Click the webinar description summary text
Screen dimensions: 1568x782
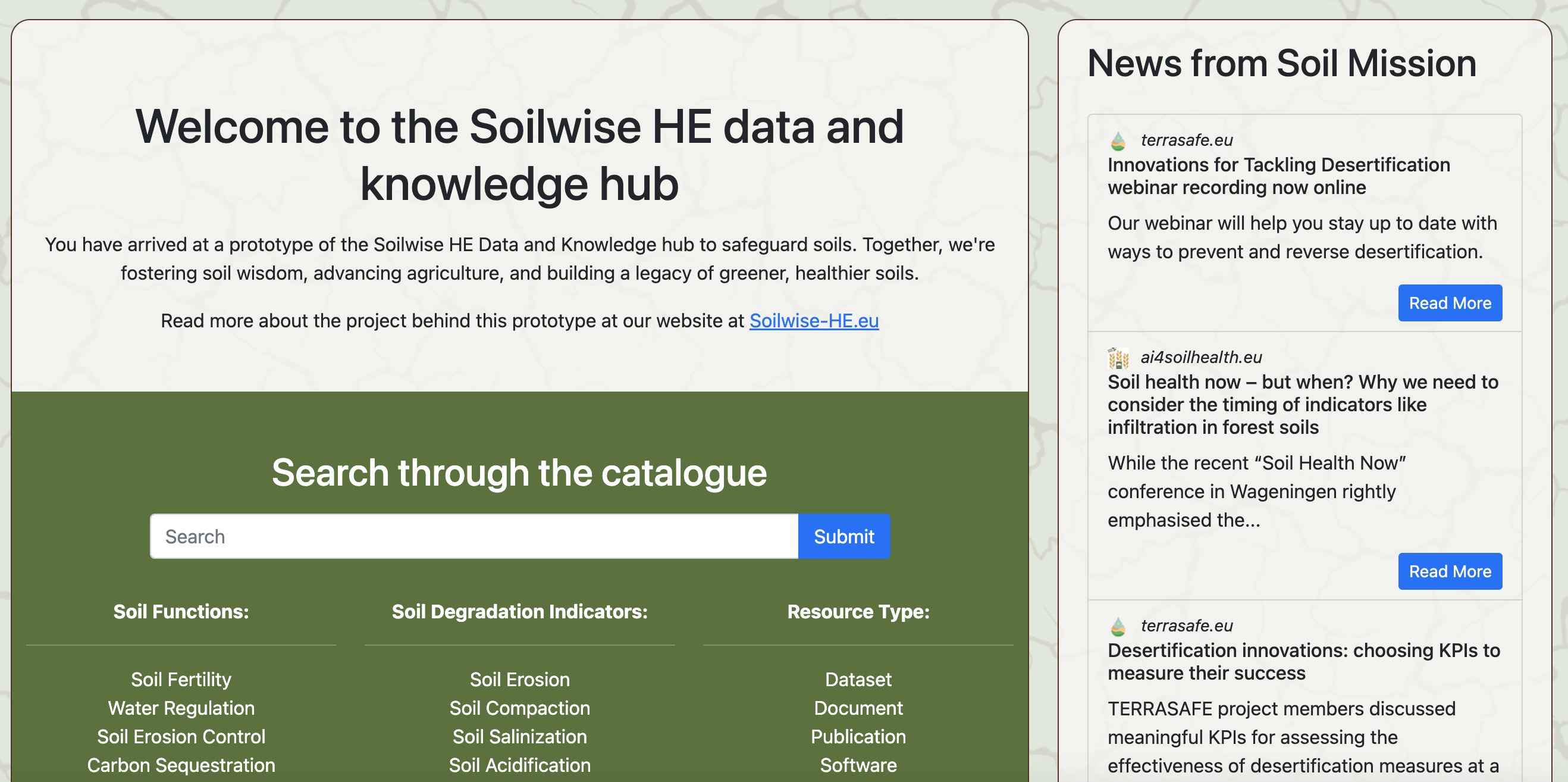[1302, 237]
